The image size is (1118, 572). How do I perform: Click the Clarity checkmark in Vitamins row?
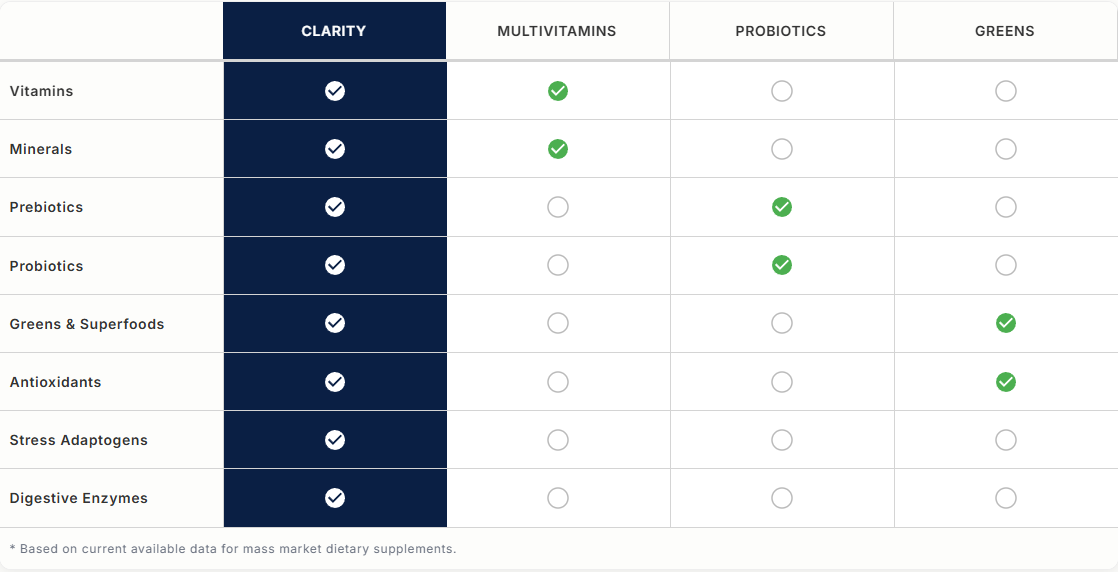pos(334,91)
